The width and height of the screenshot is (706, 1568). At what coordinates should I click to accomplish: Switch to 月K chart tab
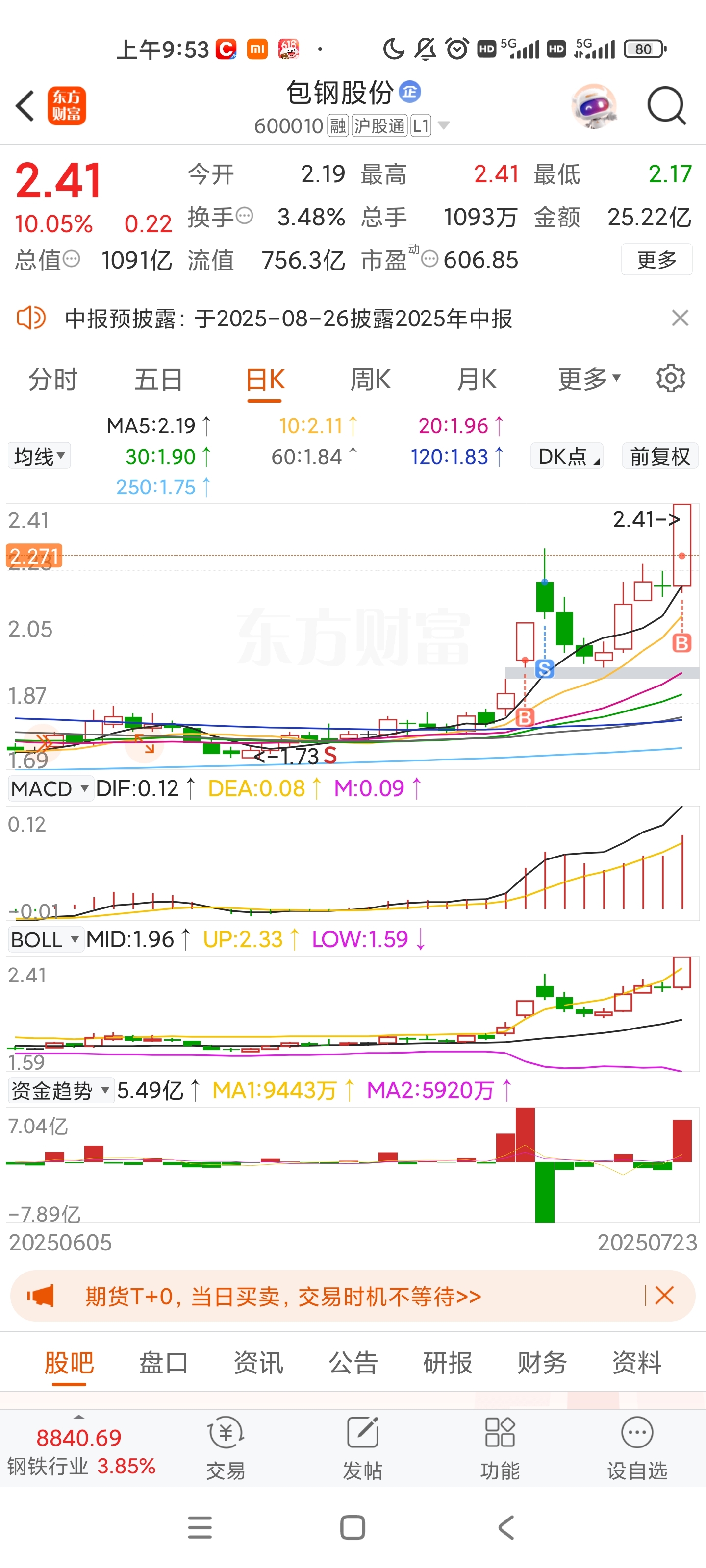[x=477, y=380]
